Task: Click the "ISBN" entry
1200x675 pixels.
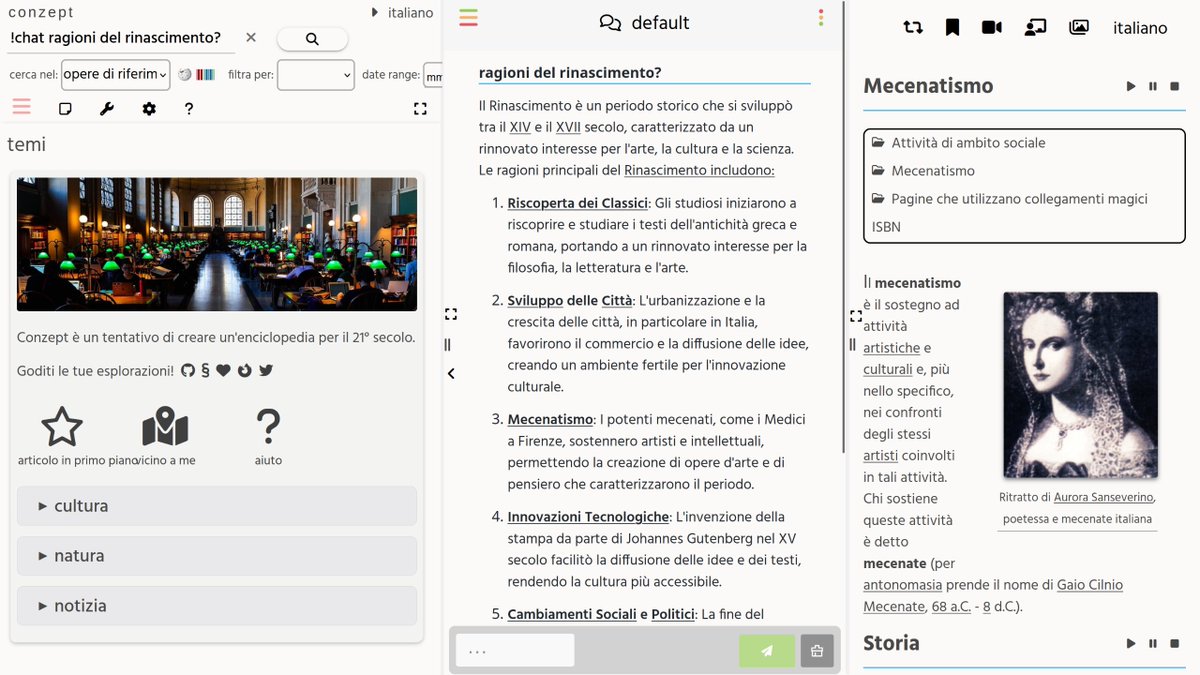Action: click(x=886, y=227)
